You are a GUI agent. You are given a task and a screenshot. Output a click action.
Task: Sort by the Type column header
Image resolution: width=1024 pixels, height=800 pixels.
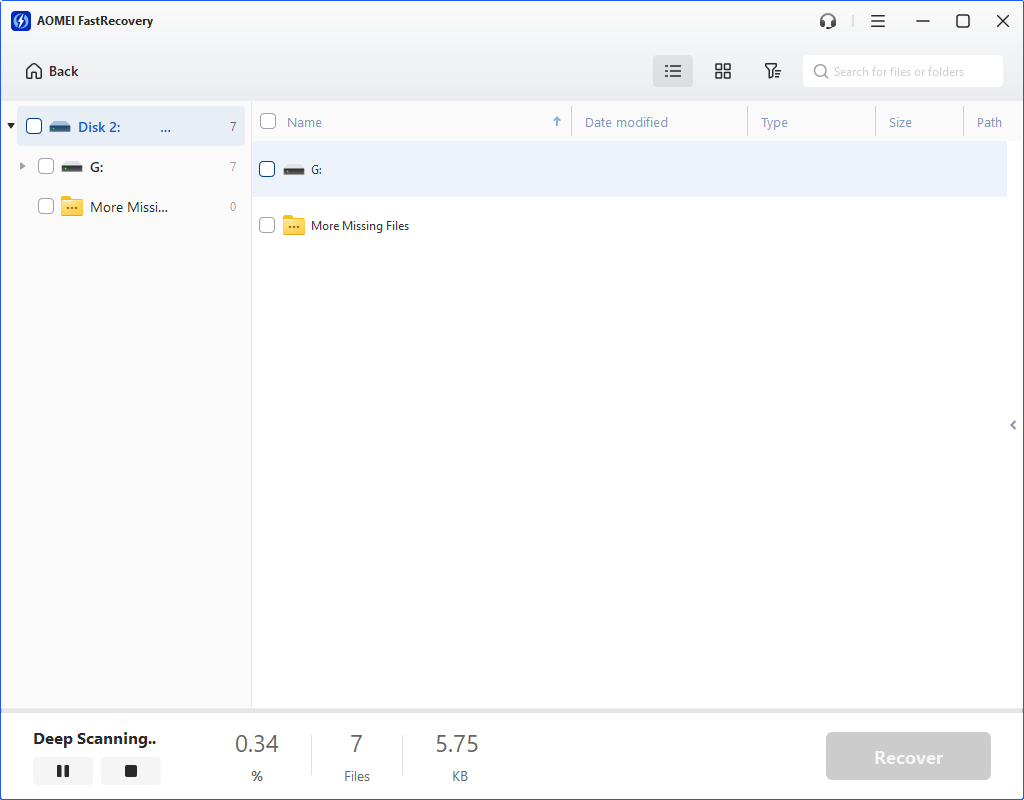pyautogui.click(x=774, y=121)
